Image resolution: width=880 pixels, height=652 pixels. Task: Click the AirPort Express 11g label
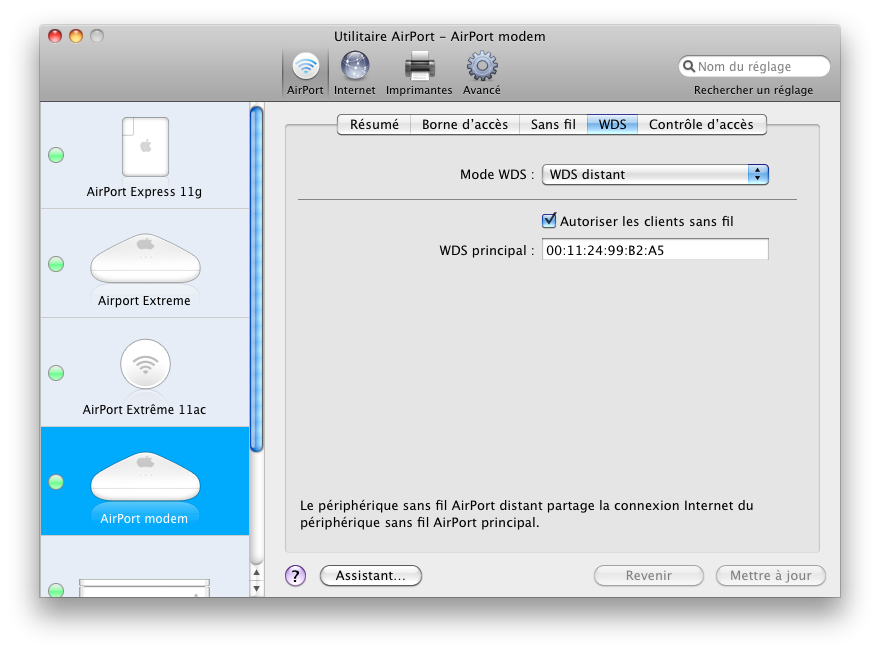coord(144,192)
